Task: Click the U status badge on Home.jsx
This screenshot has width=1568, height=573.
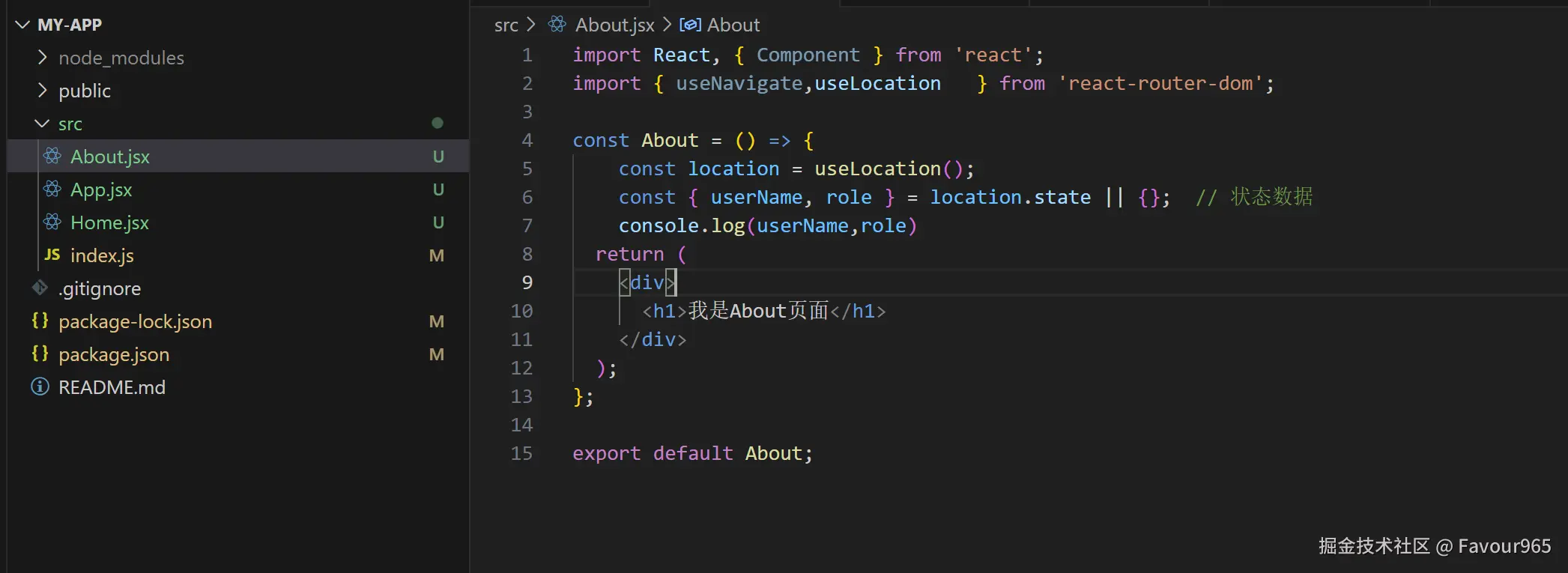Action: click(439, 222)
